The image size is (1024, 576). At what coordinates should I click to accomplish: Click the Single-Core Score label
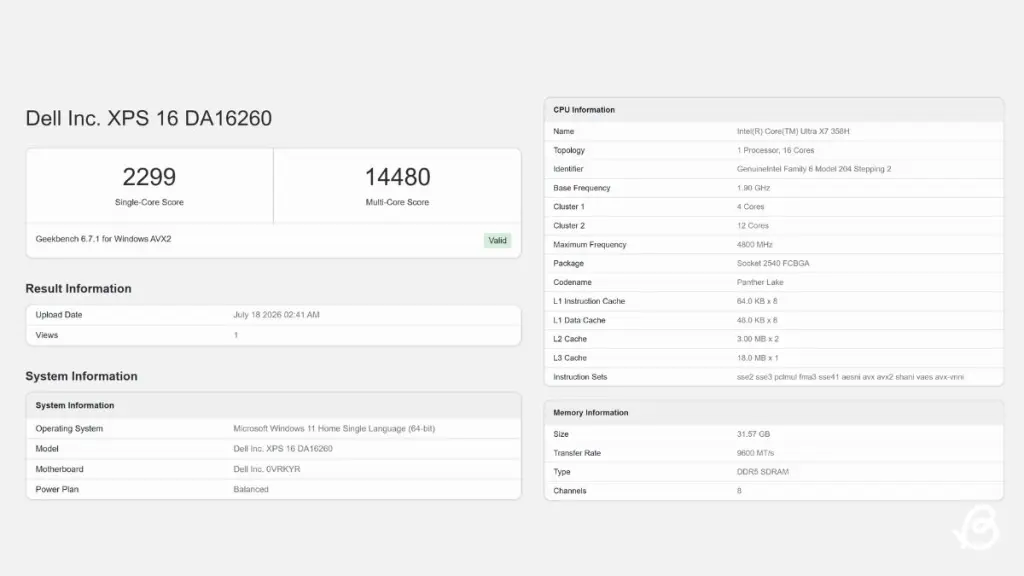click(x=149, y=202)
